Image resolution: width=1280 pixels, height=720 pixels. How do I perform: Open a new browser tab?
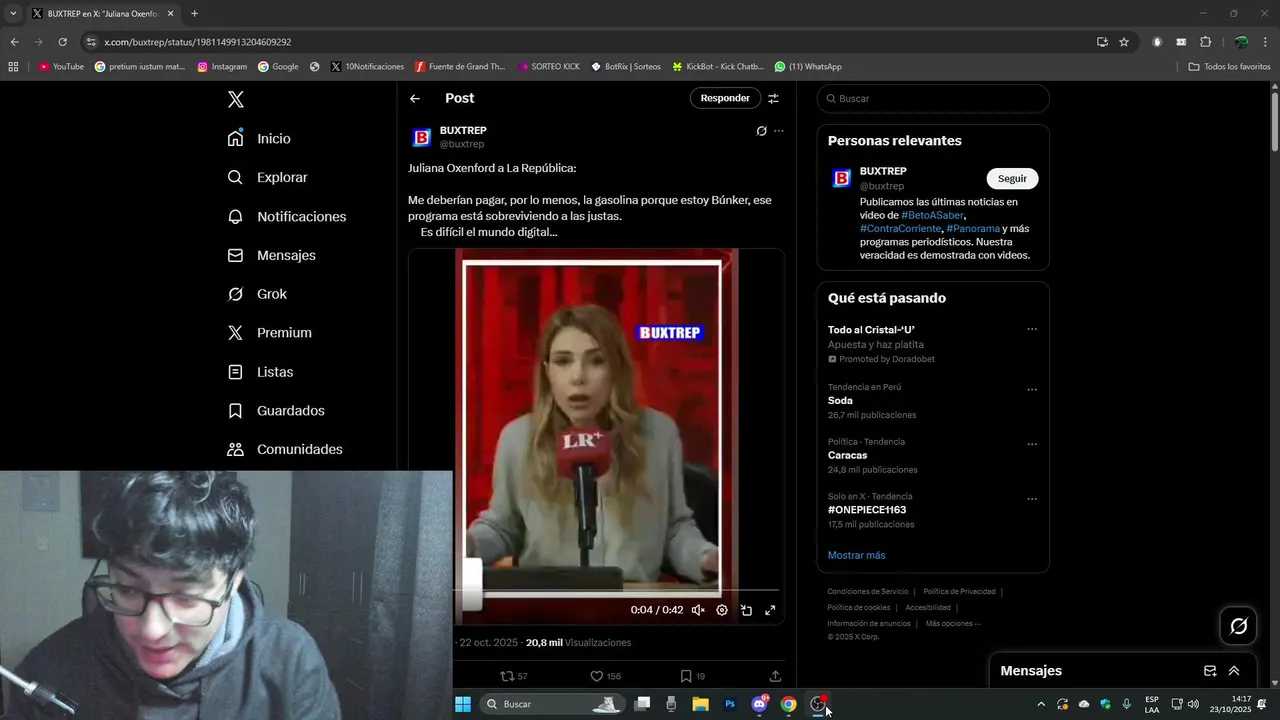[x=194, y=14]
